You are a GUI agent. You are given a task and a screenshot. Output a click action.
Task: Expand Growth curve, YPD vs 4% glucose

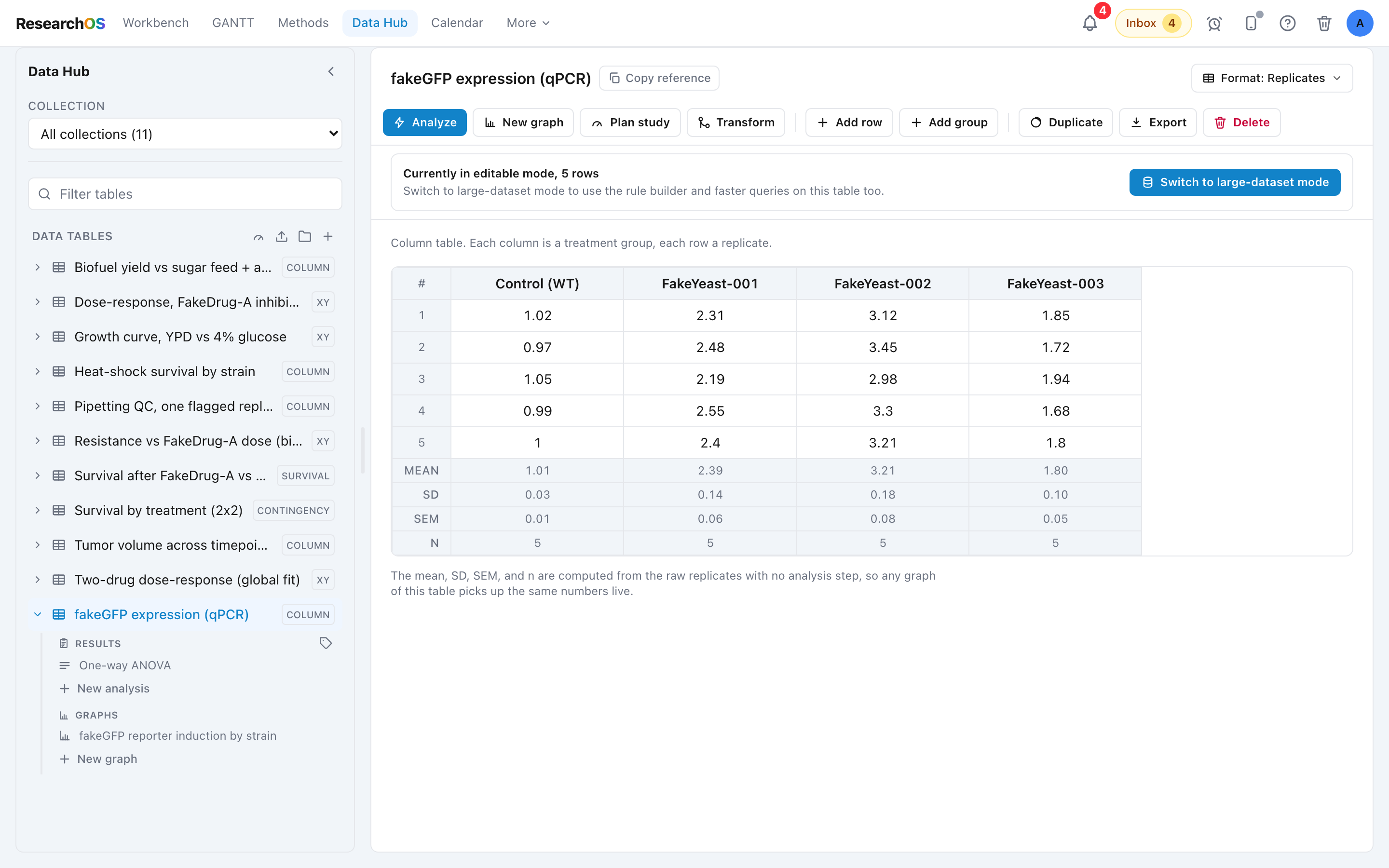[x=37, y=337]
